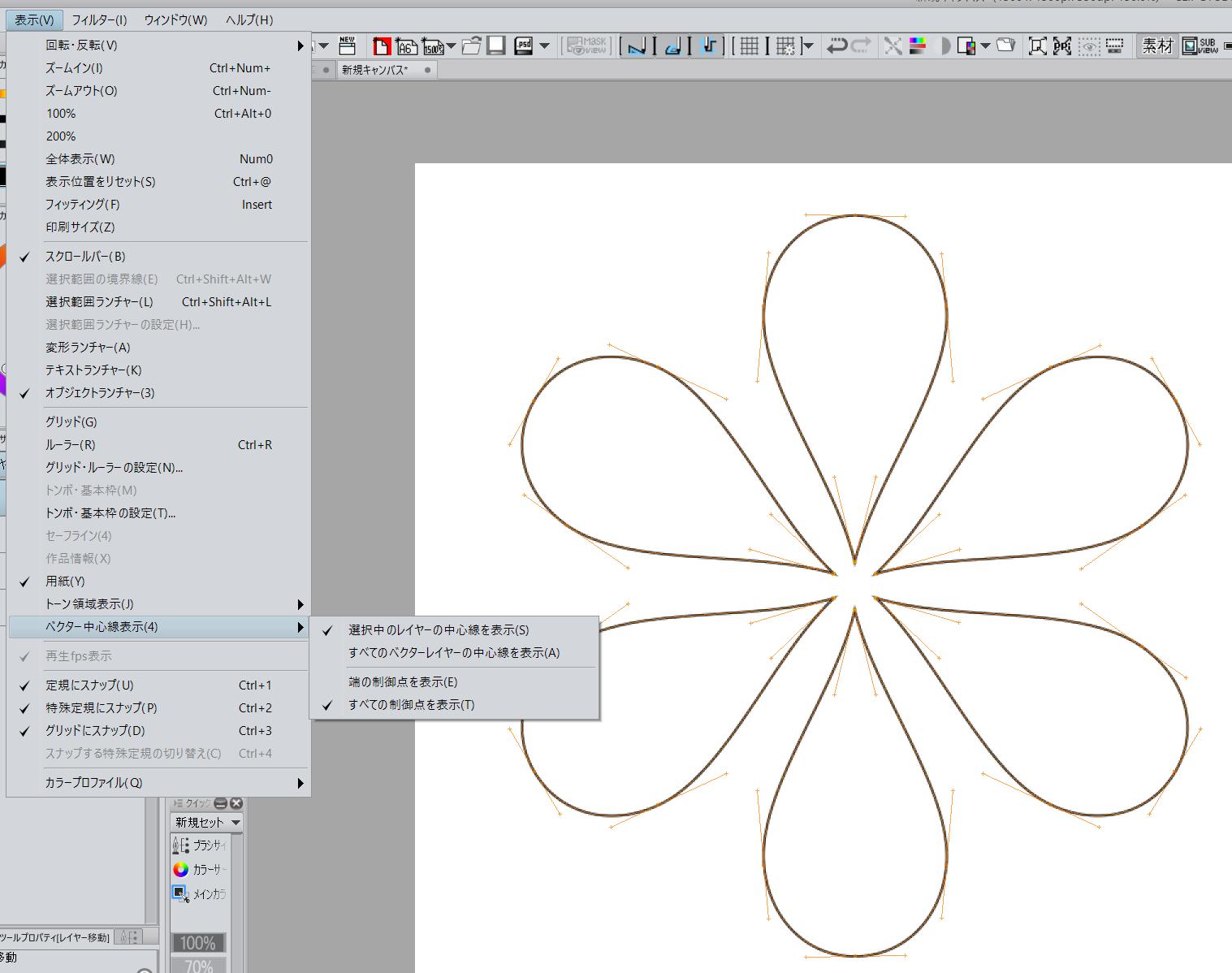Choose 表示位置をリセット(S) from the menu
1232x973 pixels.
(x=158, y=182)
